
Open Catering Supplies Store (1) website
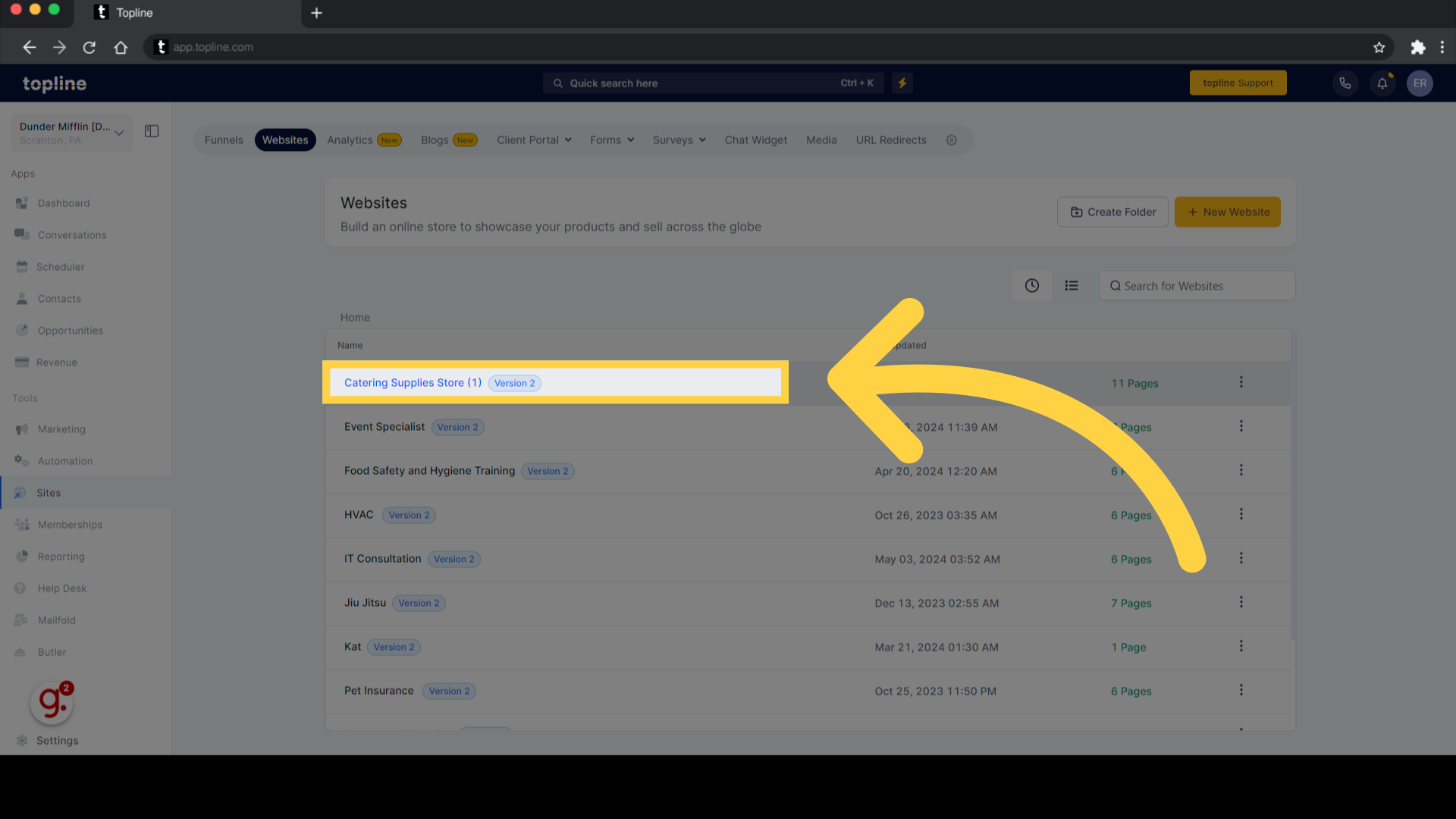(x=413, y=383)
